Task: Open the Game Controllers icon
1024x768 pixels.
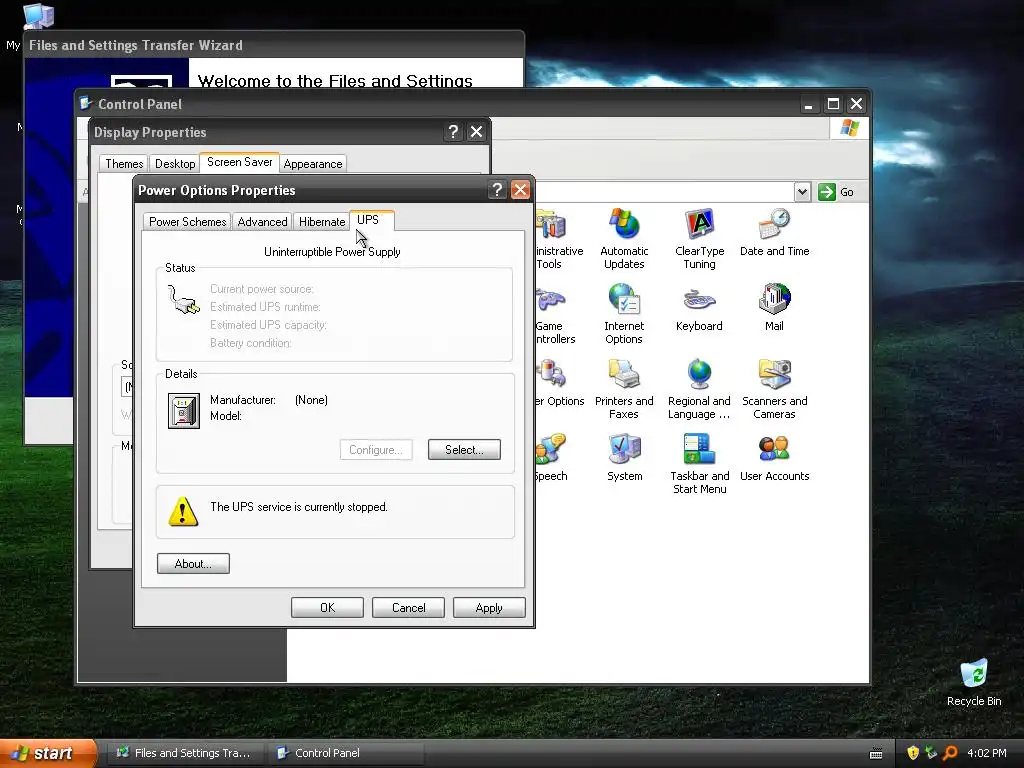Action: click(555, 314)
